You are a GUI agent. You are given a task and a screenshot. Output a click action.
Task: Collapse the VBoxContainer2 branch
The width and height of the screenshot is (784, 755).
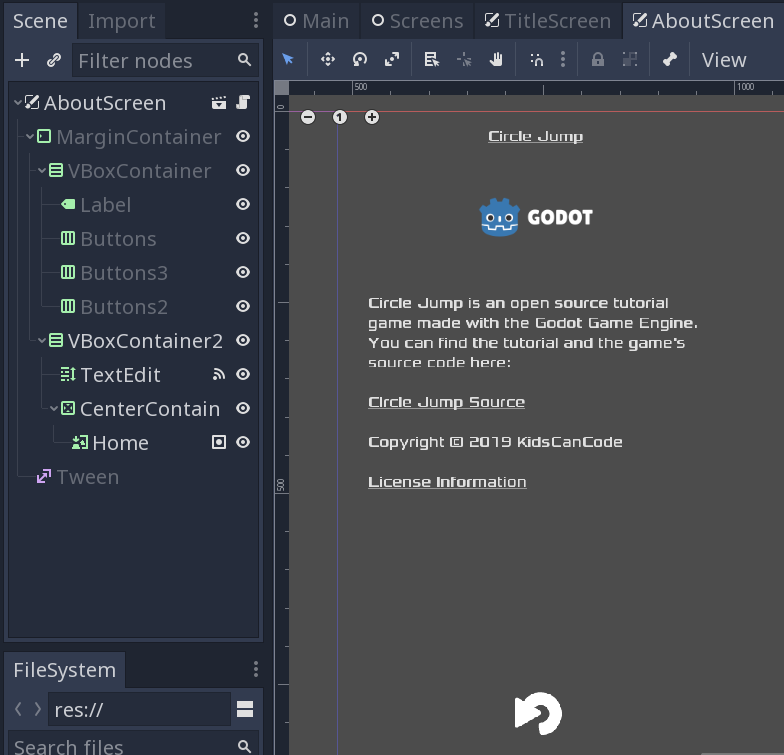click(42, 340)
